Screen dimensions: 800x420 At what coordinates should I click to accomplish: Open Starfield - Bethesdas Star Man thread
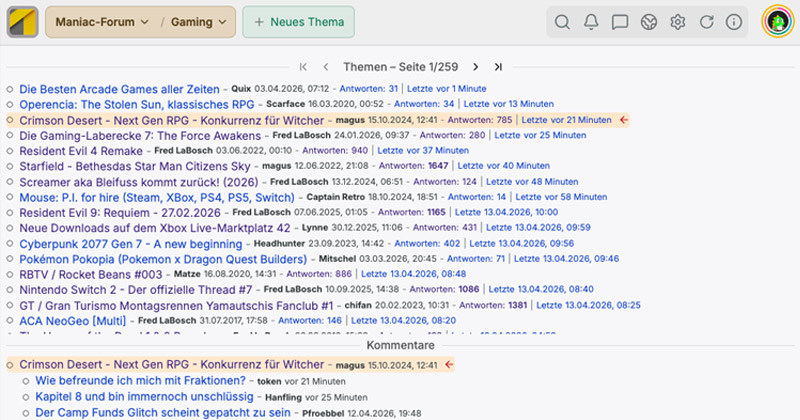coord(135,166)
